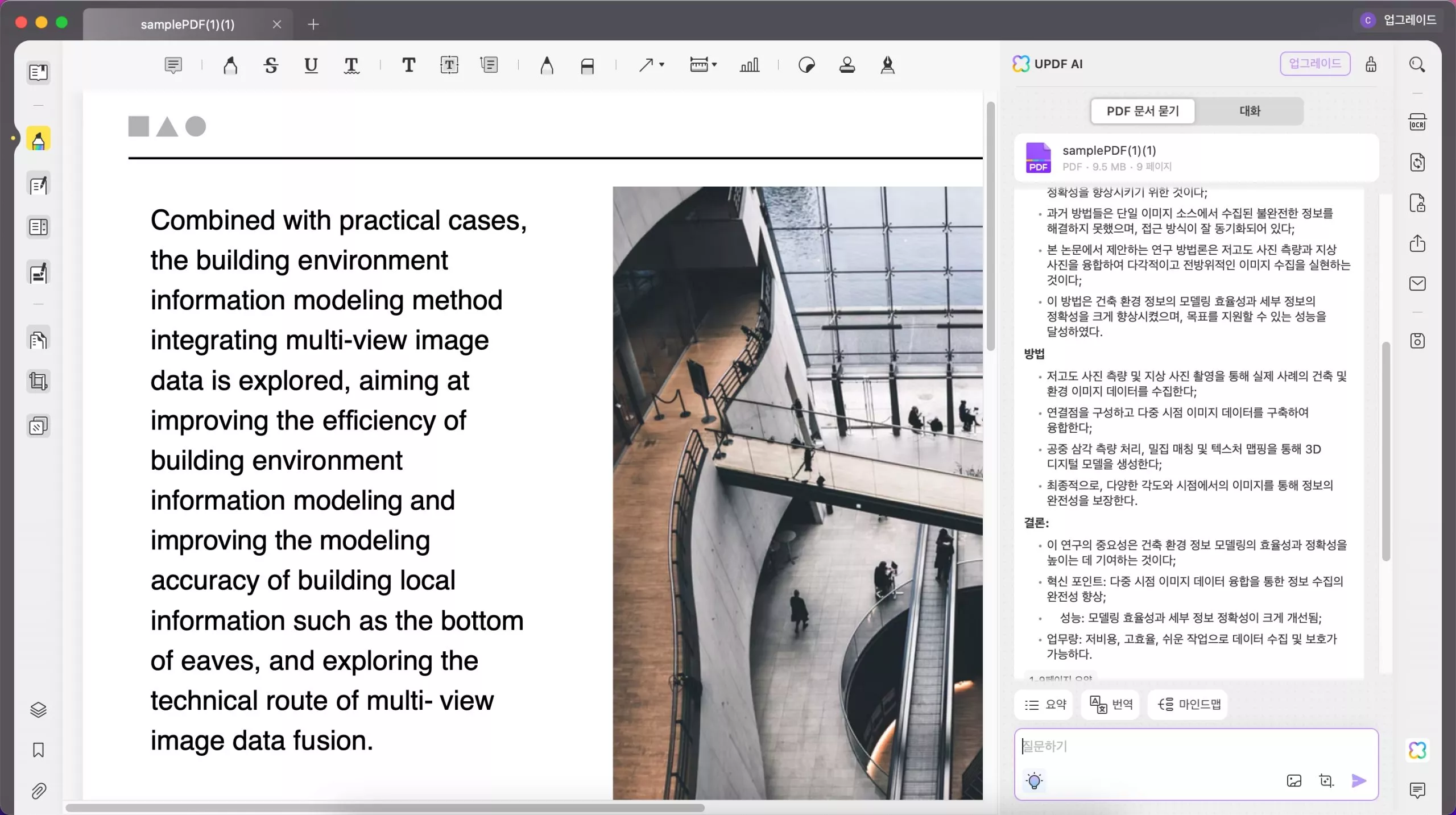
Task: Click the 업그레이드 button top right
Action: (x=1314, y=63)
